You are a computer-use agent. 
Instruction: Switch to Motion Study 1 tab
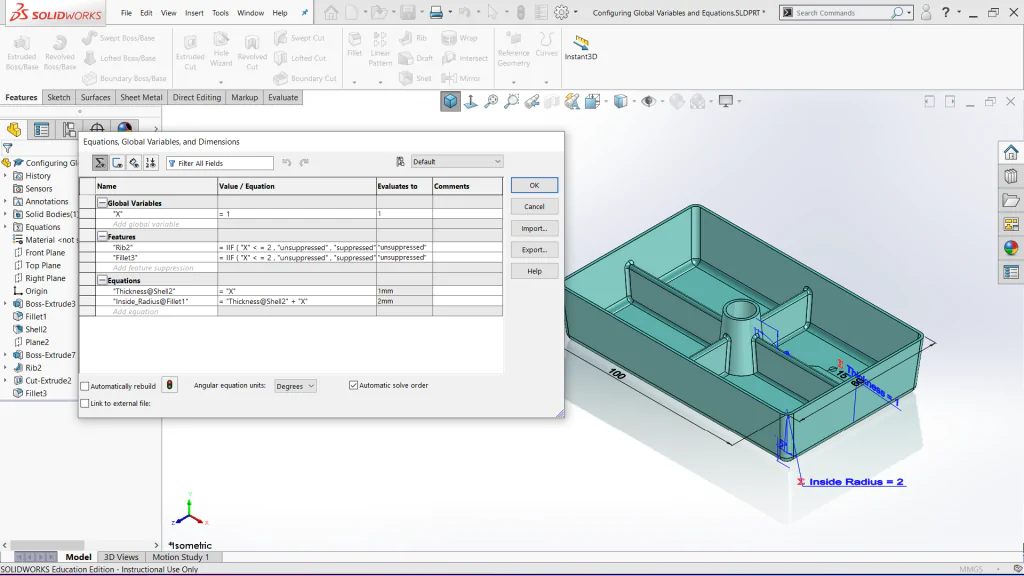point(181,557)
